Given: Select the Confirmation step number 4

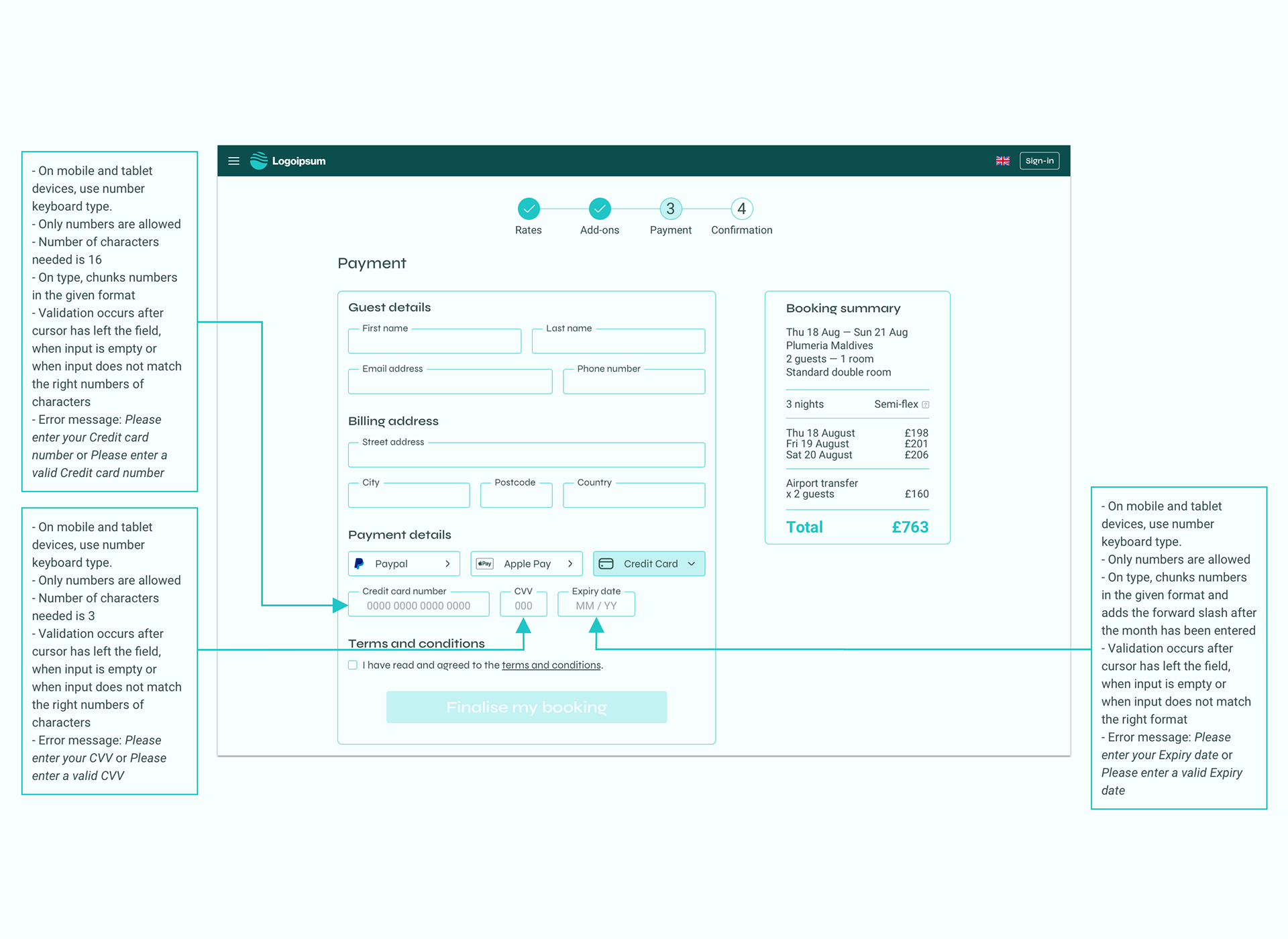Looking at the screenshot, I should 742,209.
